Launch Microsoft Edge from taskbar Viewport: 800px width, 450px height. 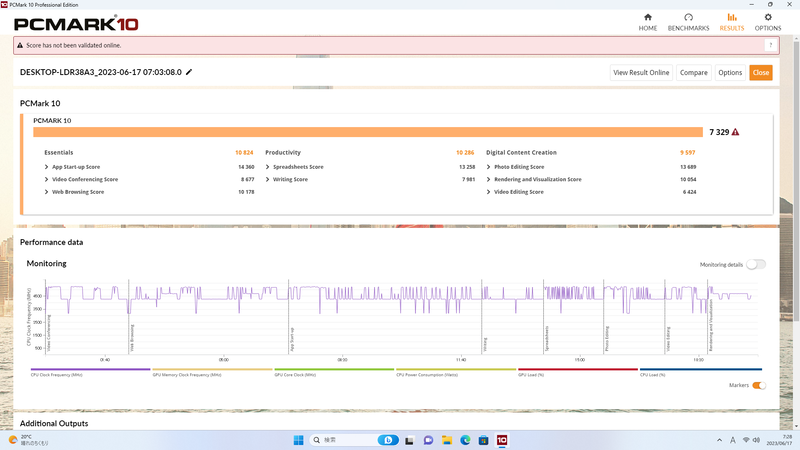click(465, 440)
